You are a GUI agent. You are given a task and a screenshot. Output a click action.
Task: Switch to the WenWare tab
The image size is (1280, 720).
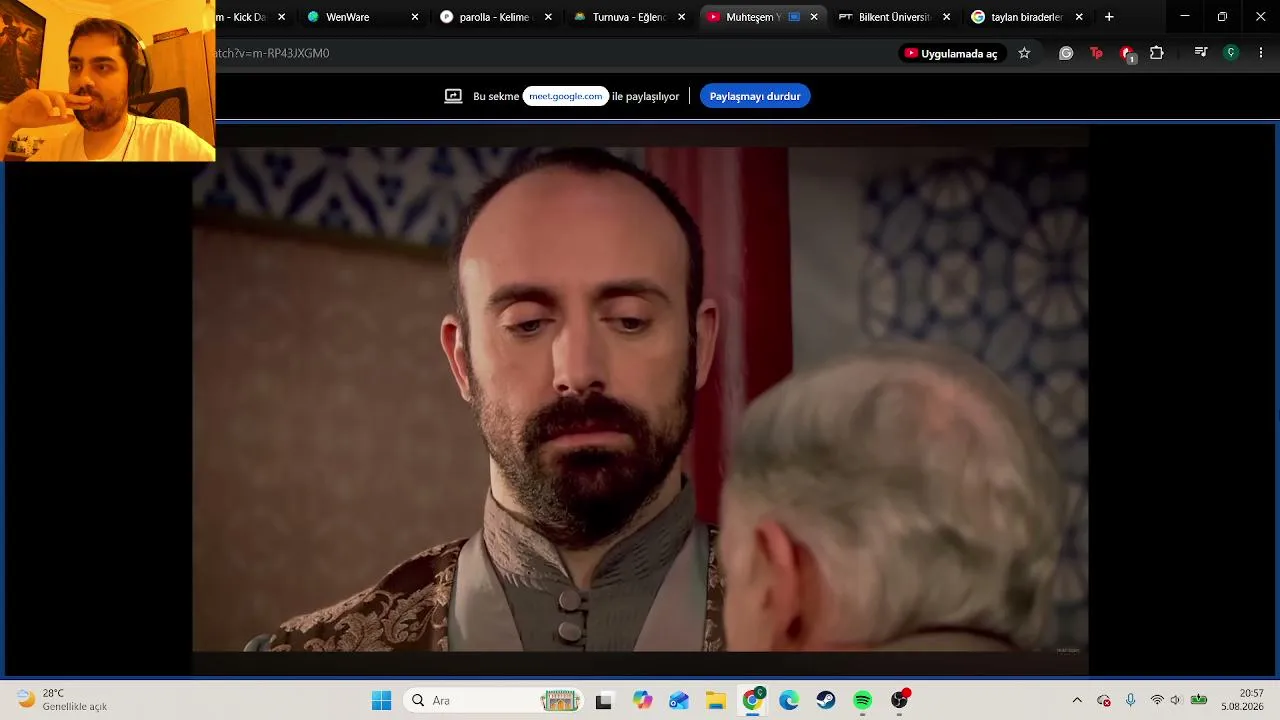[365, 17]
